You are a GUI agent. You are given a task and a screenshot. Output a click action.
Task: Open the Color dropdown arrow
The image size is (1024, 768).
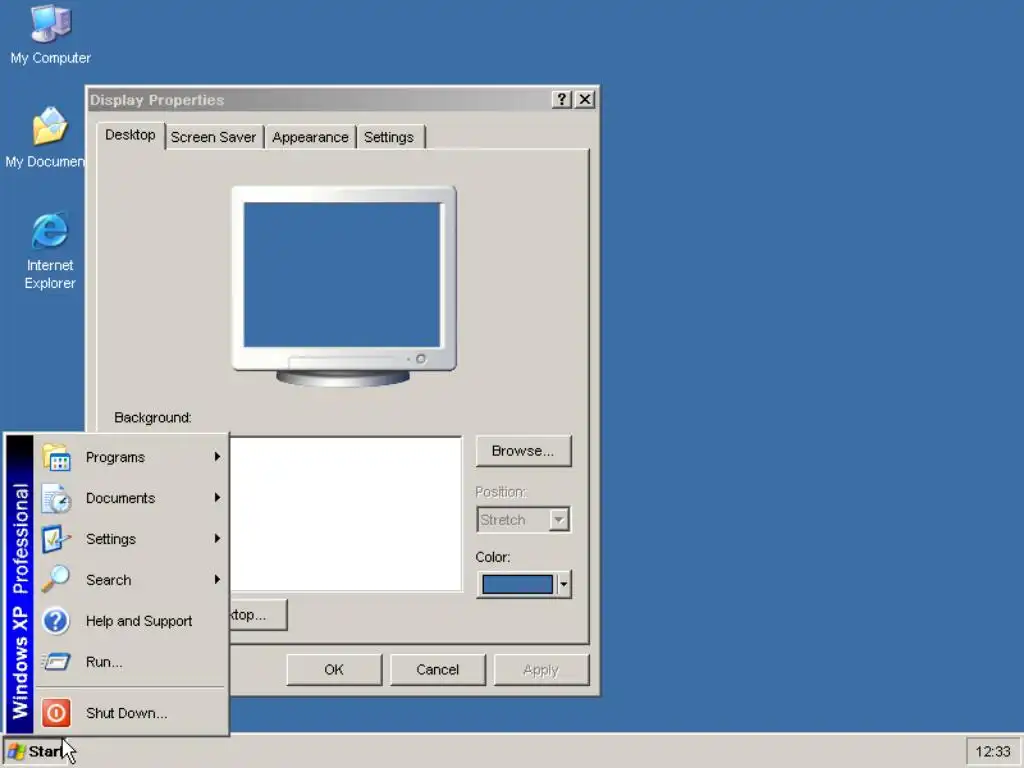[x=564, y=584]
